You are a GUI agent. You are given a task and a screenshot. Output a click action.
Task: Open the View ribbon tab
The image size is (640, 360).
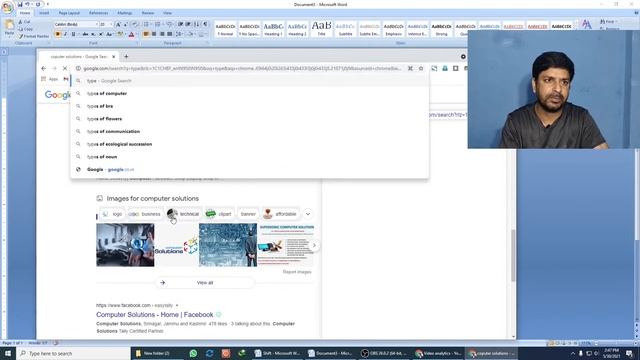(x=167, y=13)
